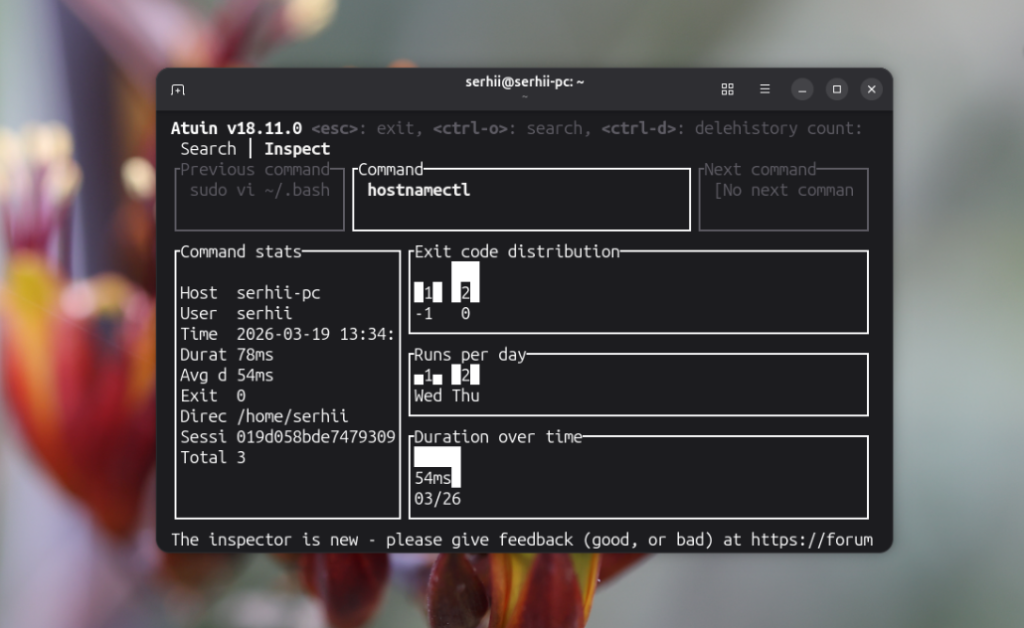Click the exit code -1 bar
This screenshot has height=628, width=1024.
427,293
